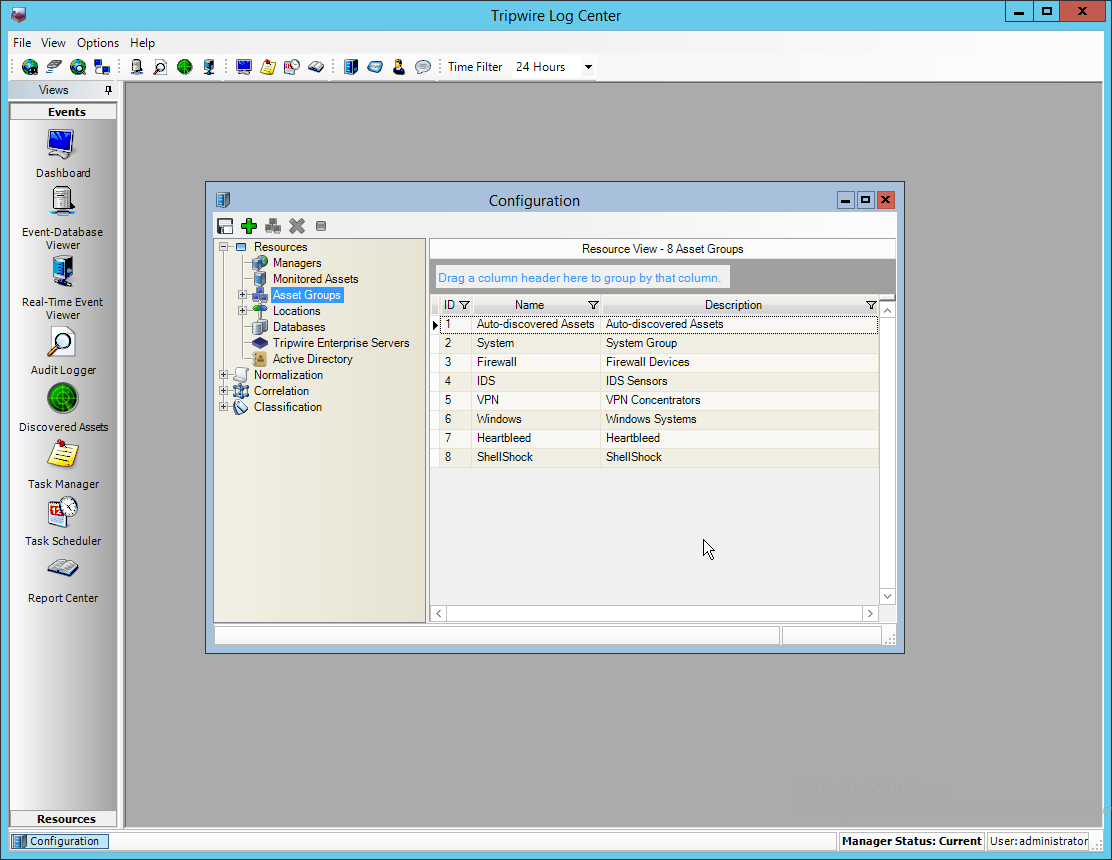Click the two networked computers toolbar icon

coord(102,67)
